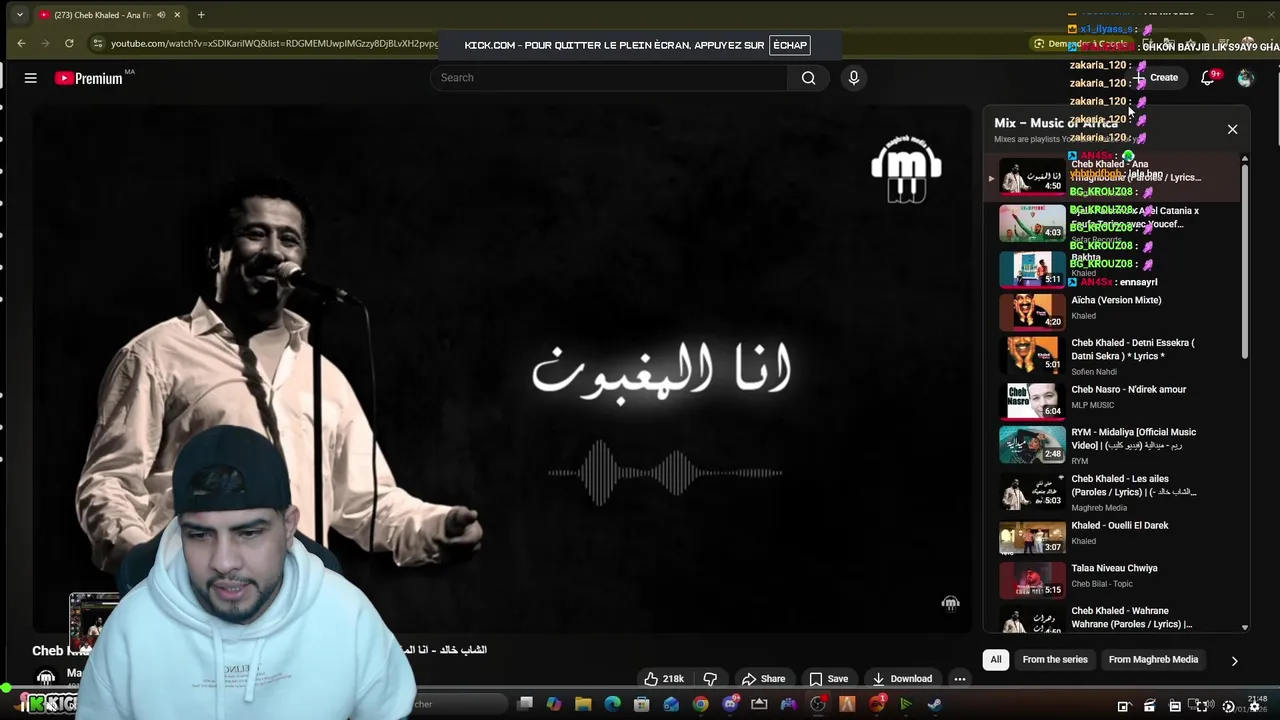Viewport: 1280px width, 720px height.
Task: Show more filter chips with right arrow
Action: [1234, 661]
